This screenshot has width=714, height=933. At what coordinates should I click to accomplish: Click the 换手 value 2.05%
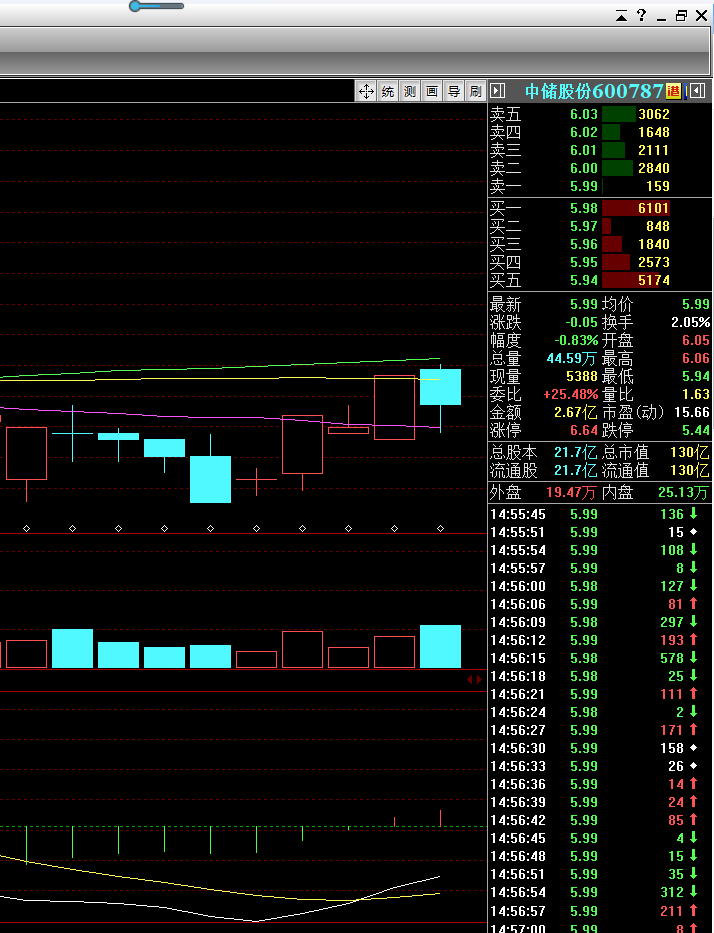pos(691,323)
